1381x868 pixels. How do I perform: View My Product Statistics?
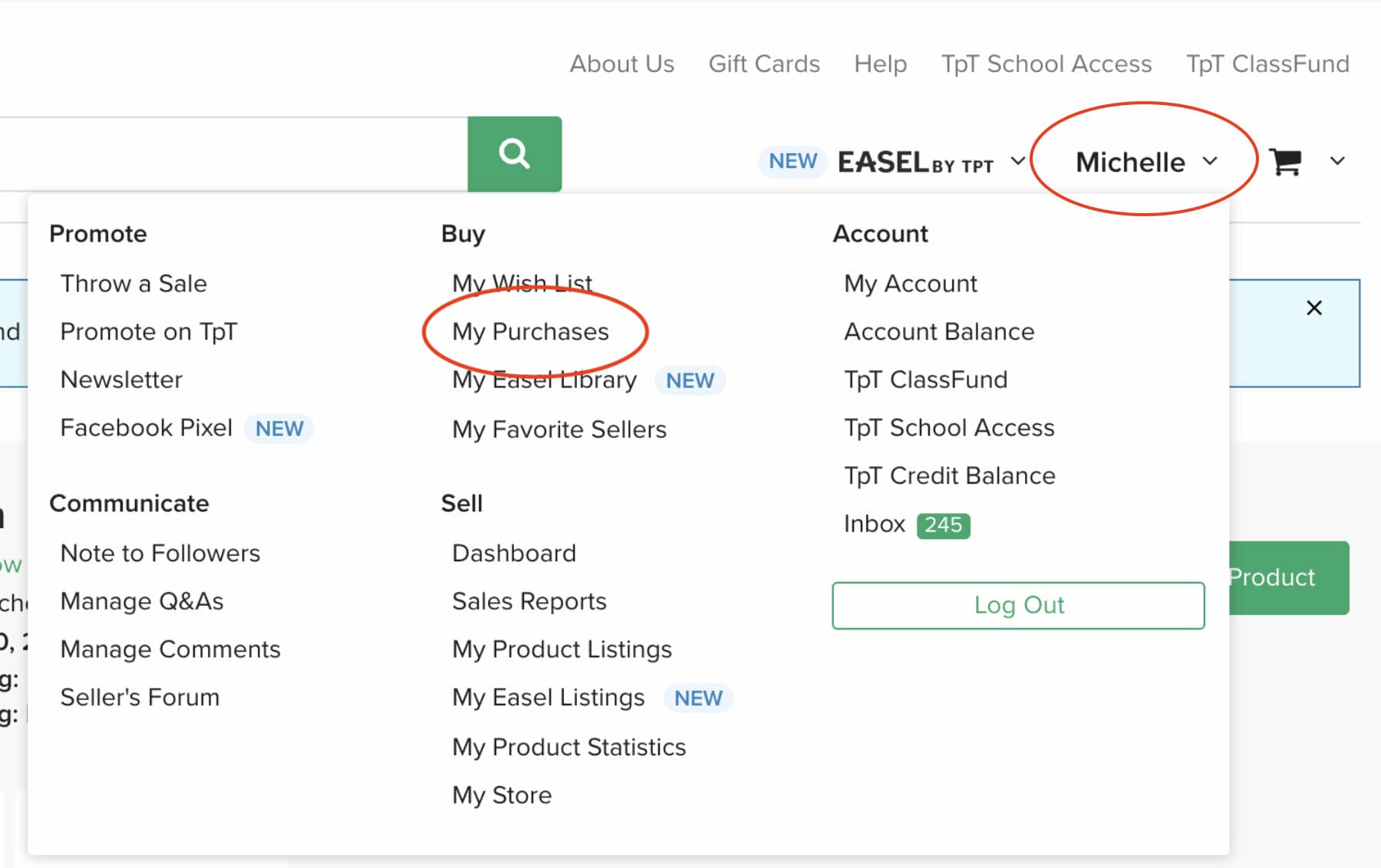569,747
